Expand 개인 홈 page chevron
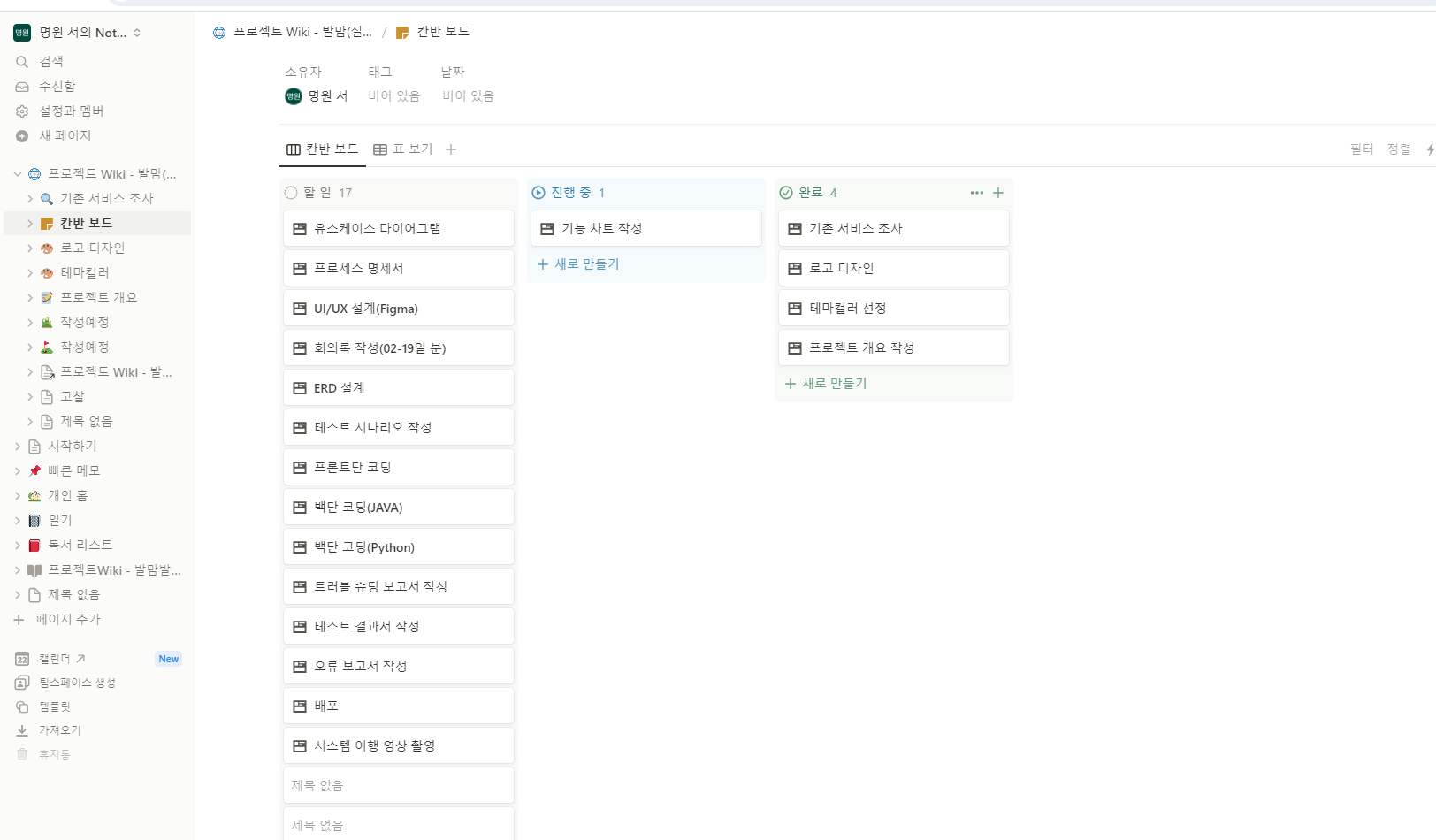 18,496
